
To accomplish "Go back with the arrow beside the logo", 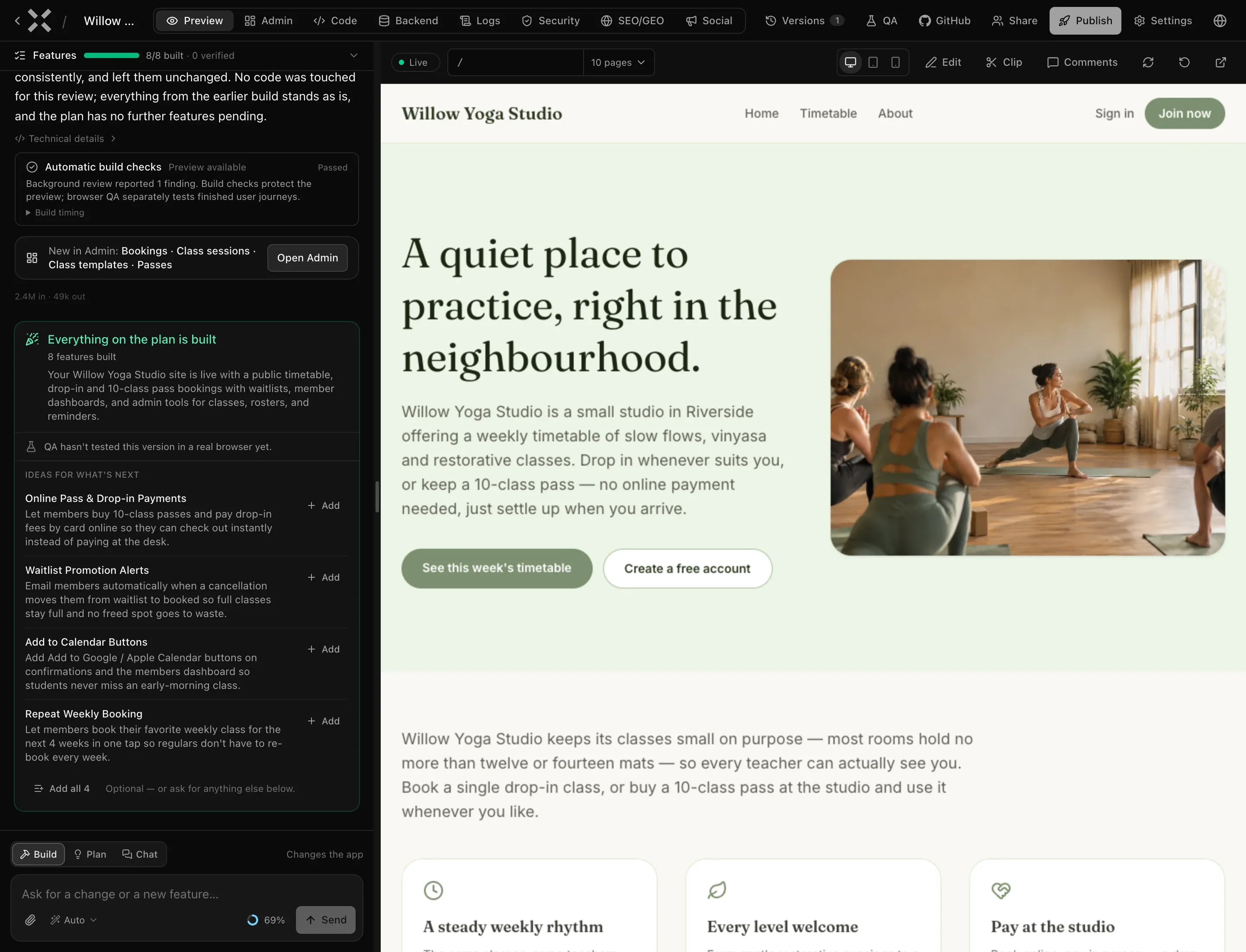I will coord(17,21).
